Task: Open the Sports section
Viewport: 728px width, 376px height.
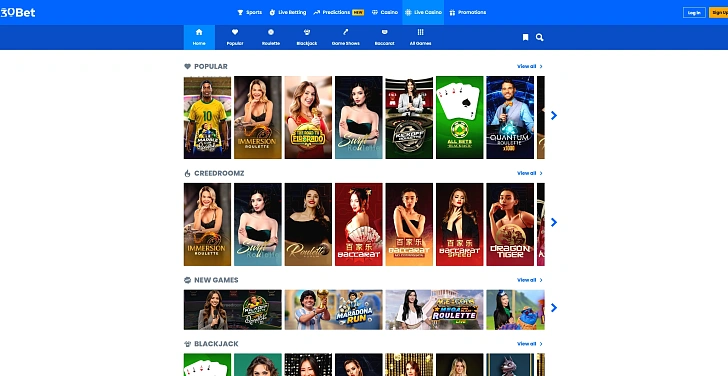Action: pyautogui.click(x=250, y=13)
